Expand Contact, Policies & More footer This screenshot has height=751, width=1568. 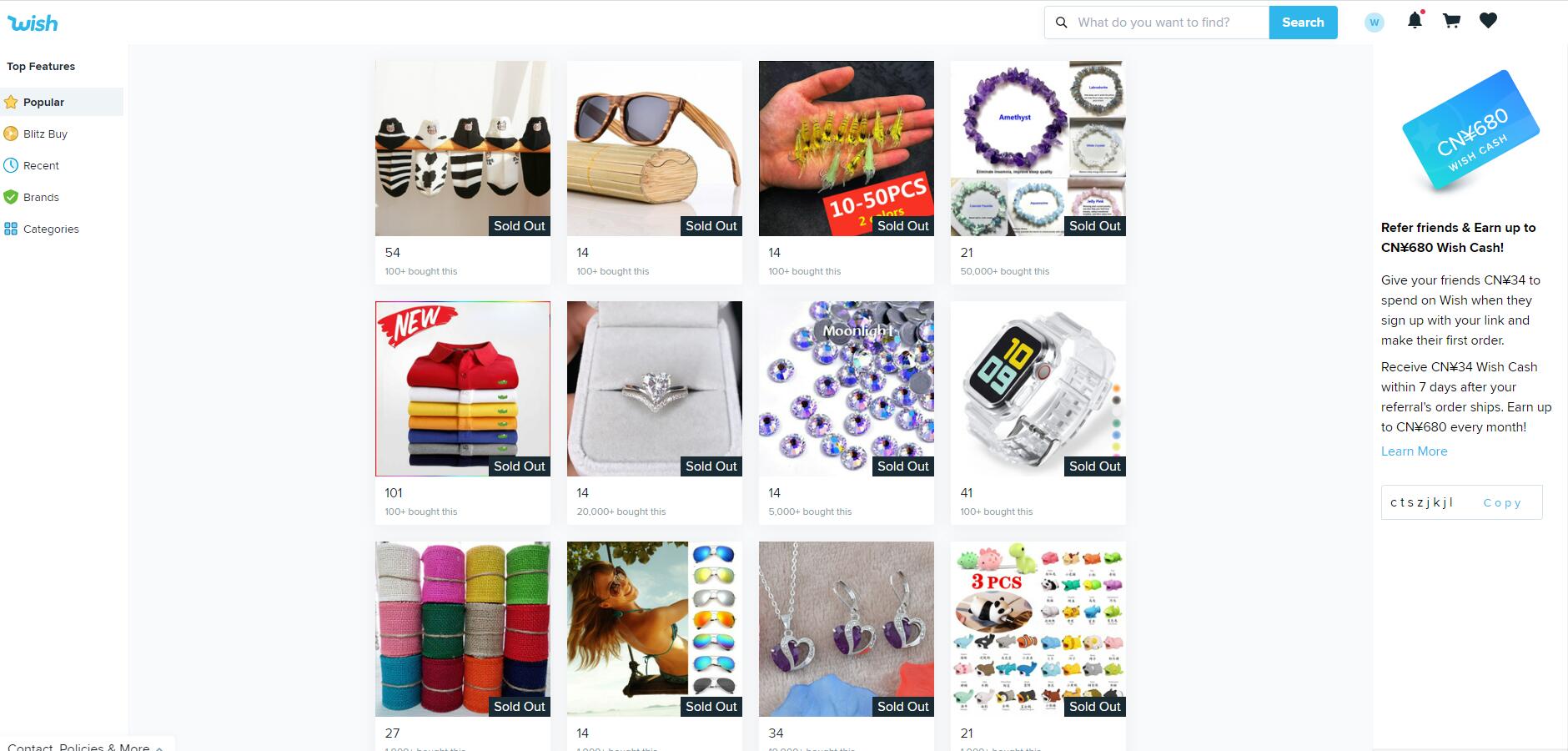pyautogui.click(x=85, y=745)
